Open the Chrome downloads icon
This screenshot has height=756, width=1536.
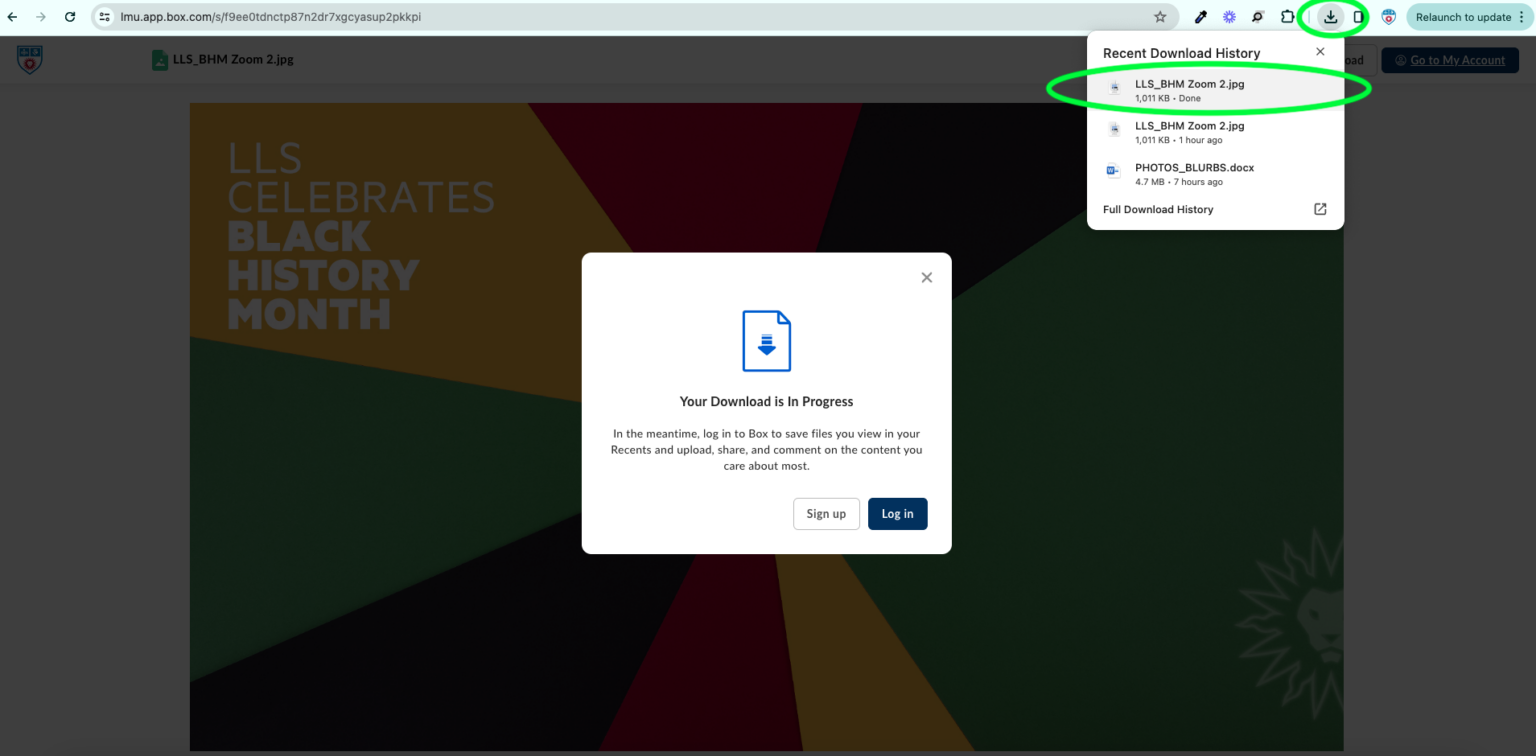[1330, 16]
